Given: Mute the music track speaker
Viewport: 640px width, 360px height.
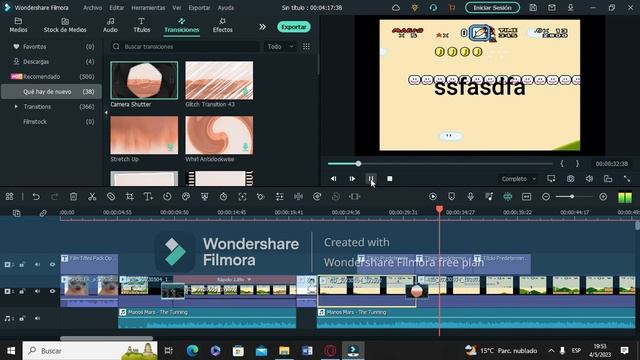Looking at the screenshot, I should [x=37, y=318].
